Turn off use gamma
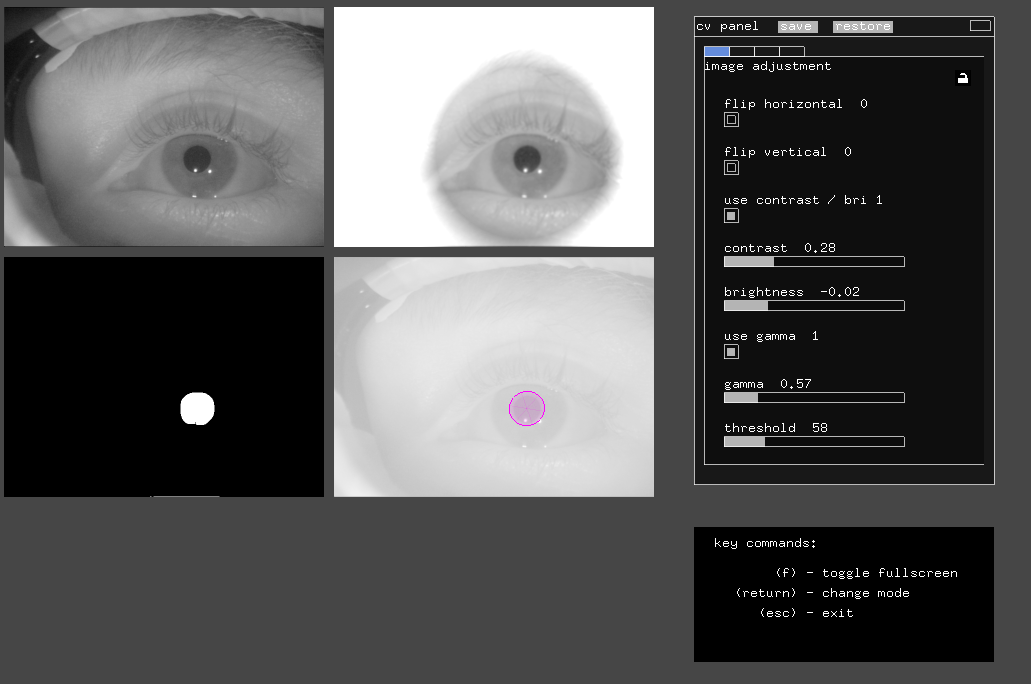The height and width of the screenshot is (684, 1031). coord(731,351)
